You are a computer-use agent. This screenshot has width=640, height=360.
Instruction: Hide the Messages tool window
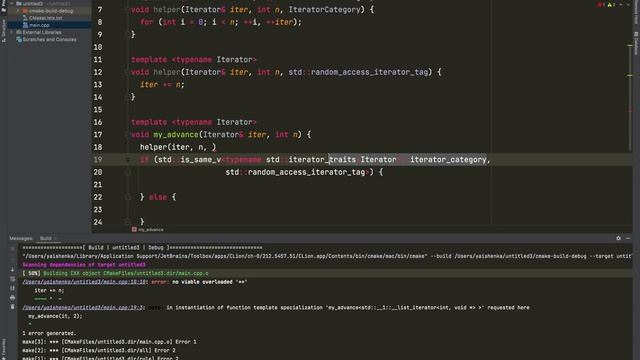628,238
